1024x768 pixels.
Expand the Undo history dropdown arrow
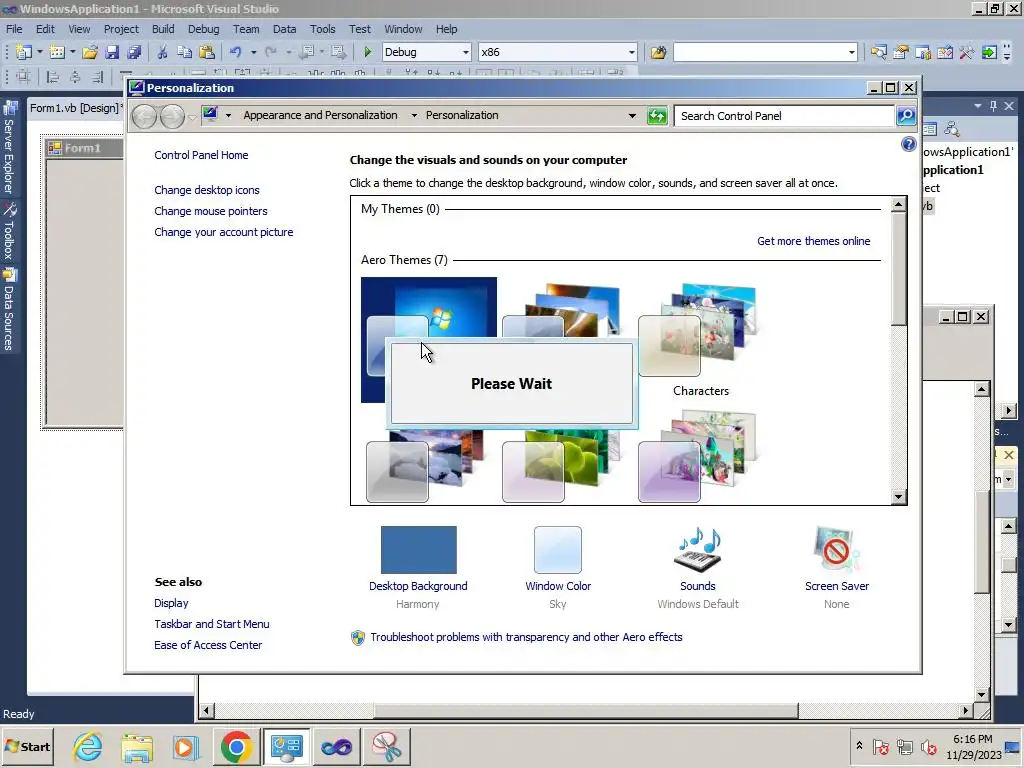tap(253, 52)
